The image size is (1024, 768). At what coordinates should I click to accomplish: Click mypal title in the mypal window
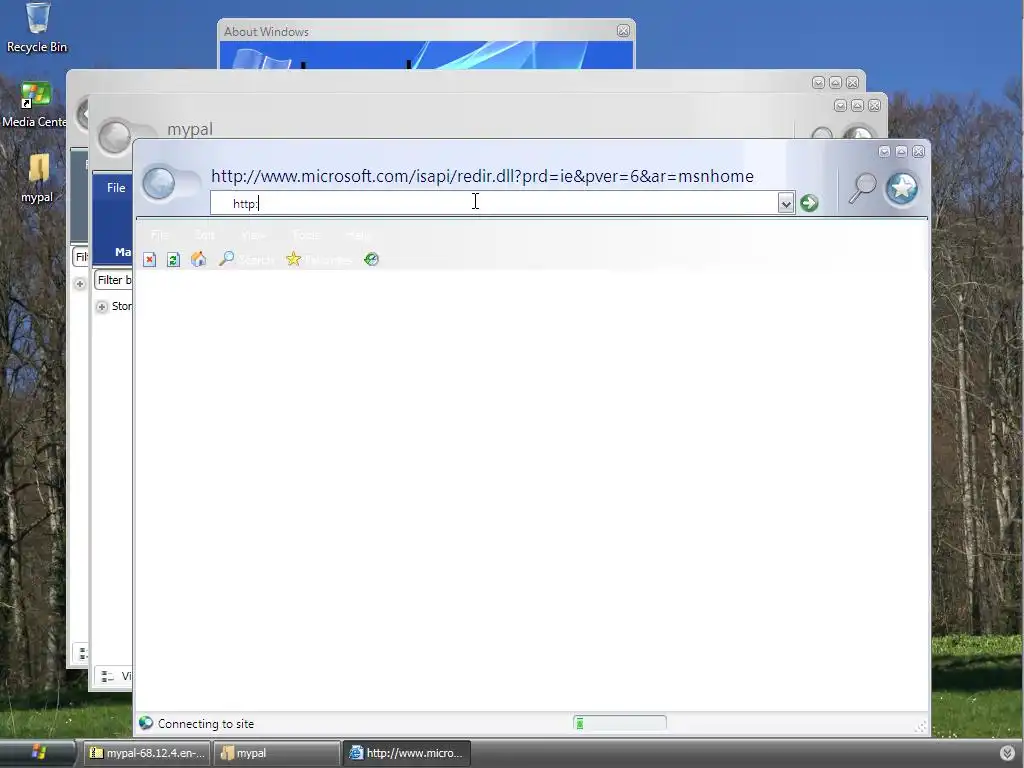[190, 129]
